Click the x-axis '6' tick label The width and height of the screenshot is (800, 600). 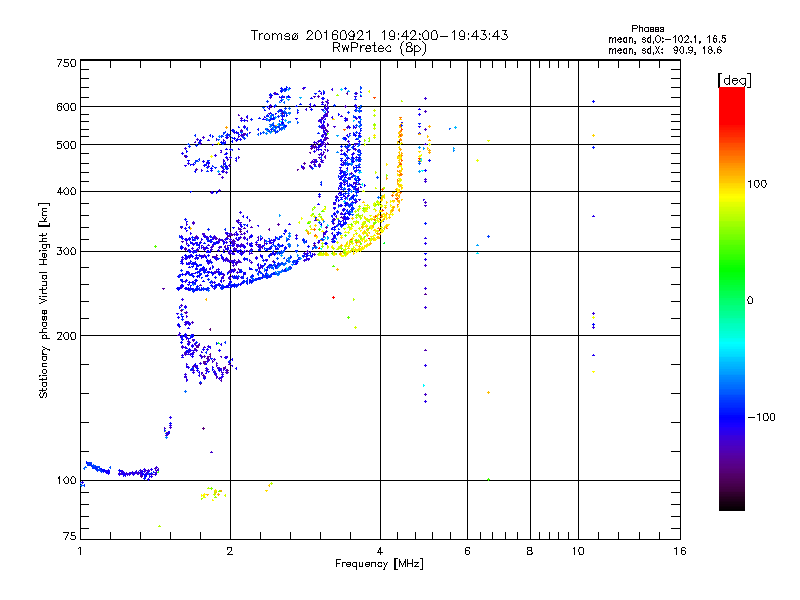pos(467,551)
